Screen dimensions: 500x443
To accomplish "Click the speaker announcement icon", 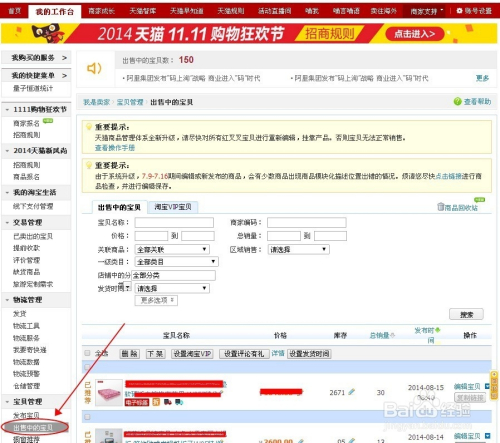I will [94, 68].
